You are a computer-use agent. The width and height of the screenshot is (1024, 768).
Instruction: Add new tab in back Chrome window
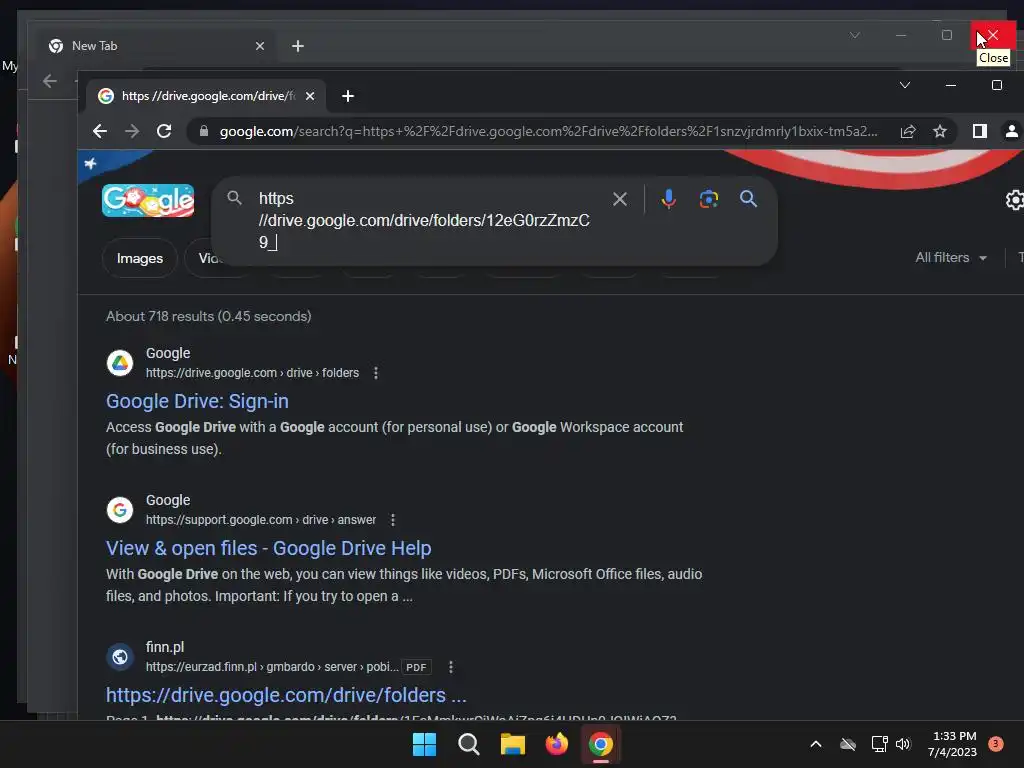click(298, 46)
